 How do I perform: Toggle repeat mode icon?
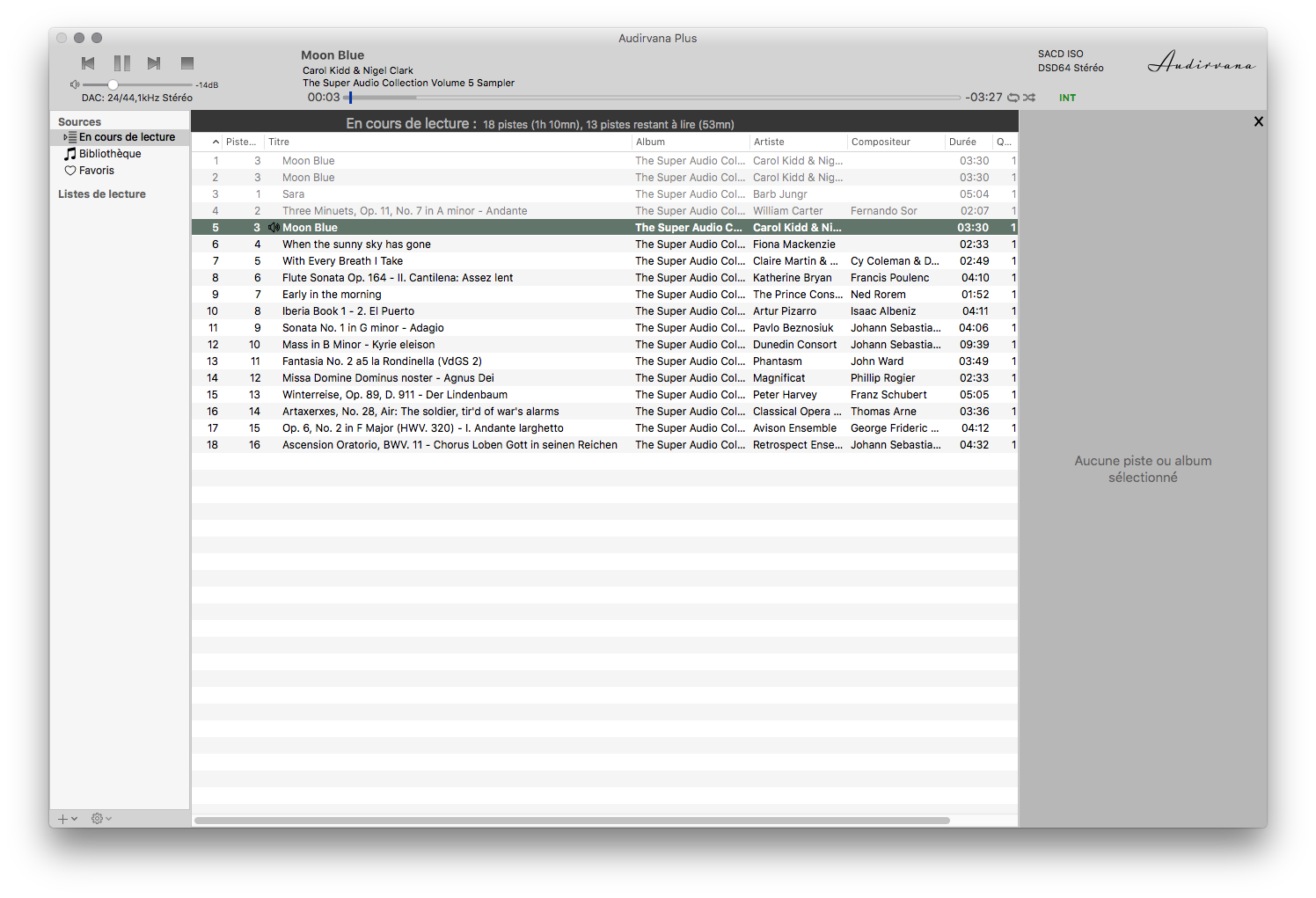click(1013, 98)
